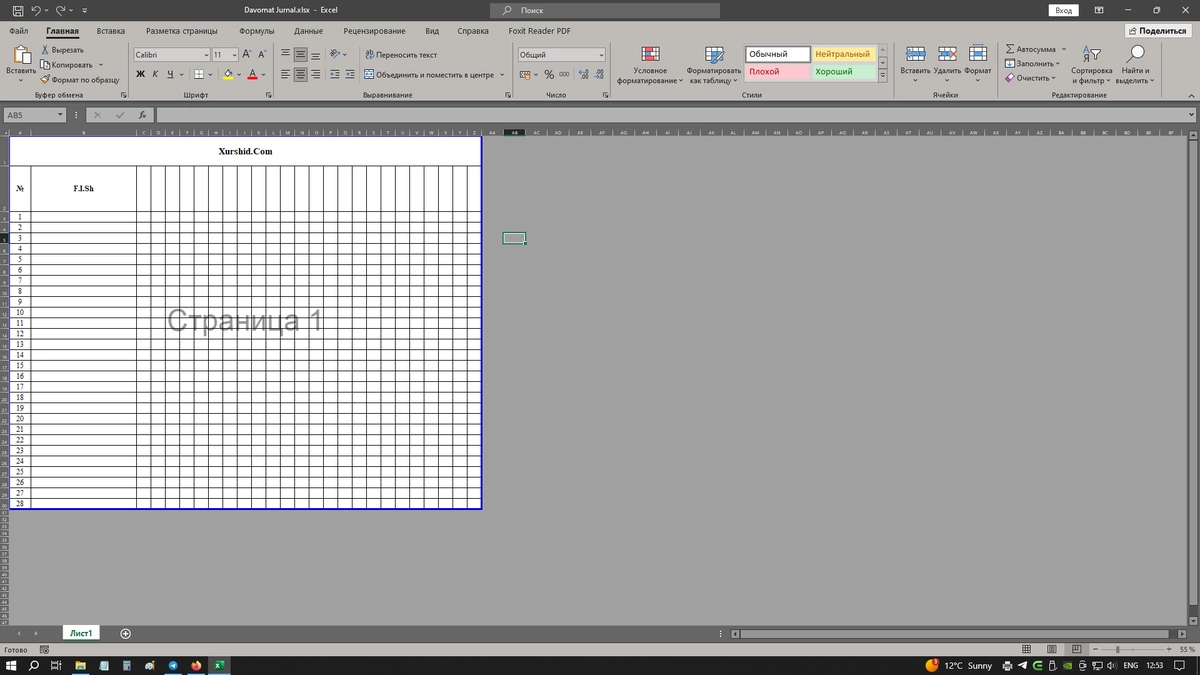Open Format as Table (Форматировать как таблицу)
This screenshot has height=675, width=1200.
(x=714, y=64)
